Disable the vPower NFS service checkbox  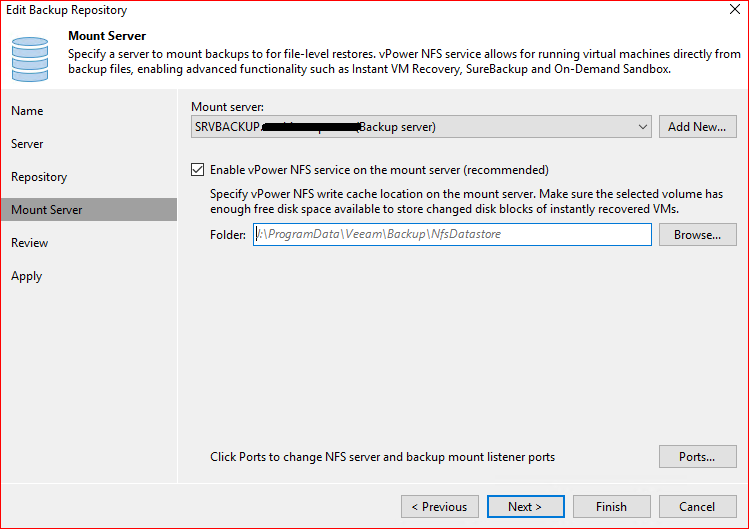[198, 170]
